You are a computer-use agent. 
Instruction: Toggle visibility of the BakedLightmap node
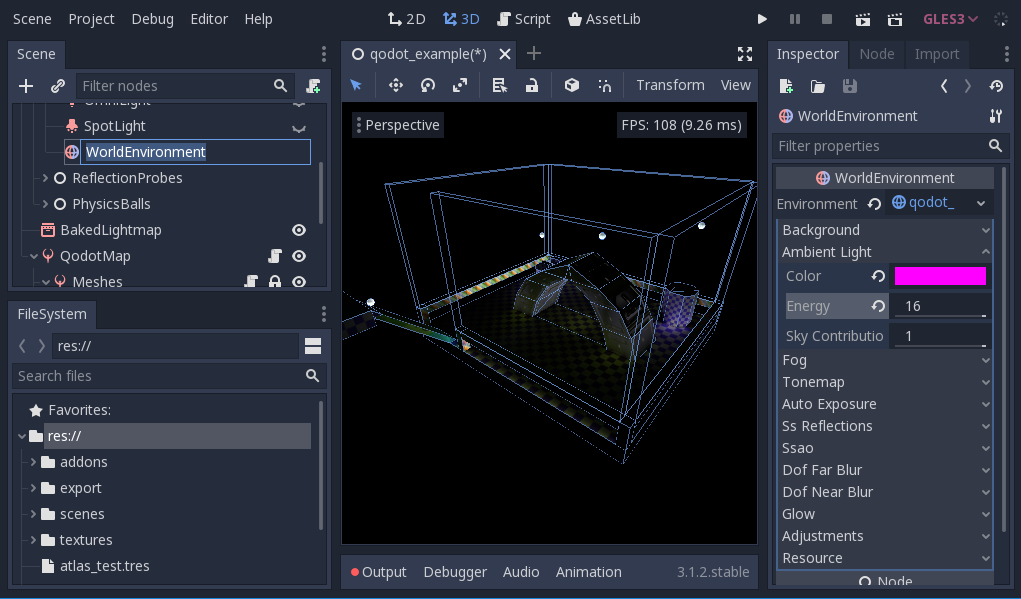(298, 229)
